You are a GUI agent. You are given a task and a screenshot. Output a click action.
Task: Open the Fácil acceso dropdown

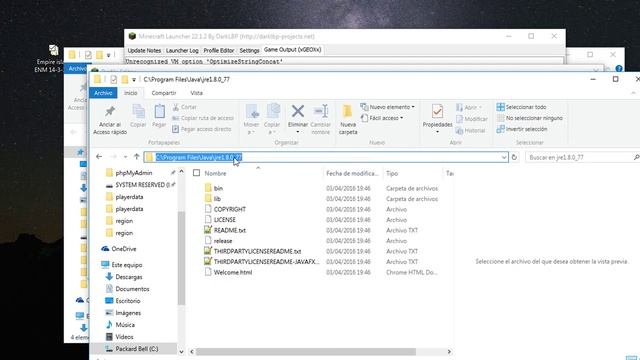pyautogui.click(x=382, y=118)
